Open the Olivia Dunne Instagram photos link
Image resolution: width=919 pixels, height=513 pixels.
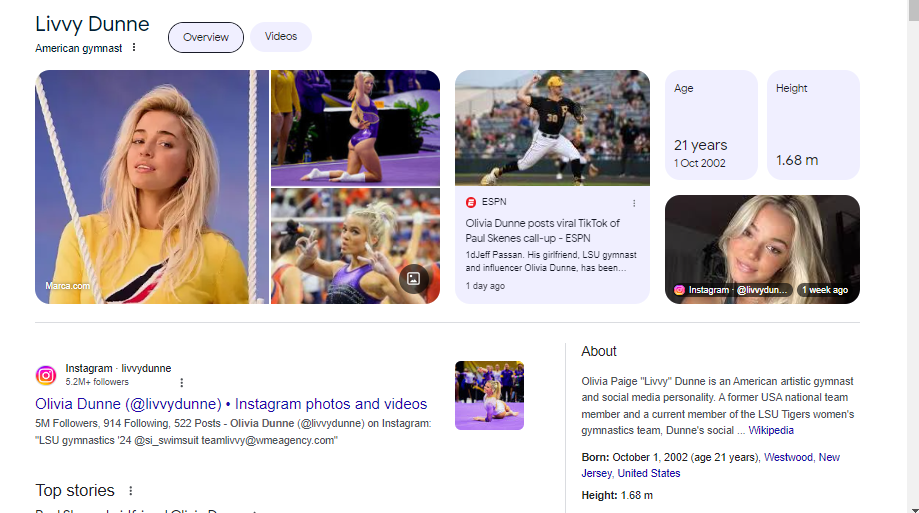coord(231,404)
